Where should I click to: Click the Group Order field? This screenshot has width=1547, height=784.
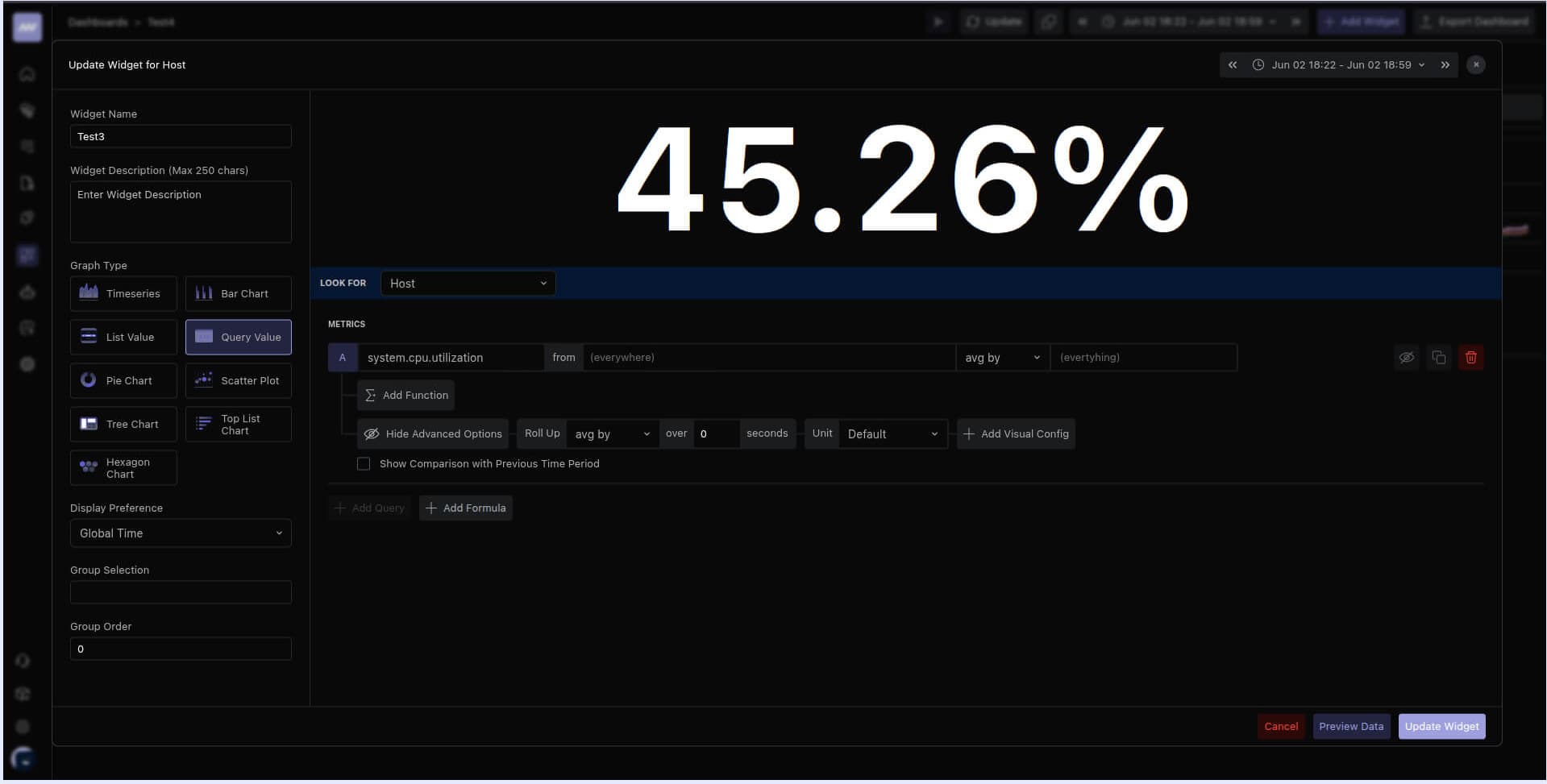tap(181, 649)
